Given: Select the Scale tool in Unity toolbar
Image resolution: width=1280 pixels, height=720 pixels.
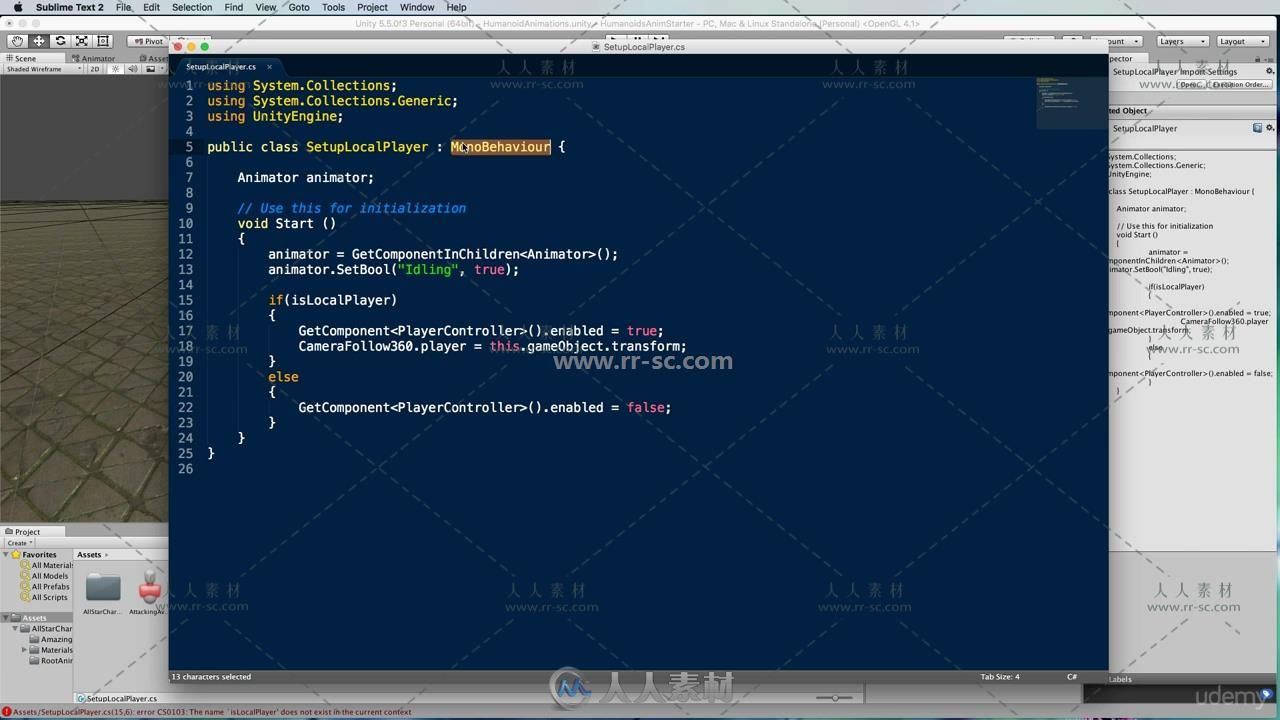Looking at the screenshot, I should click(x=81, y=41).
